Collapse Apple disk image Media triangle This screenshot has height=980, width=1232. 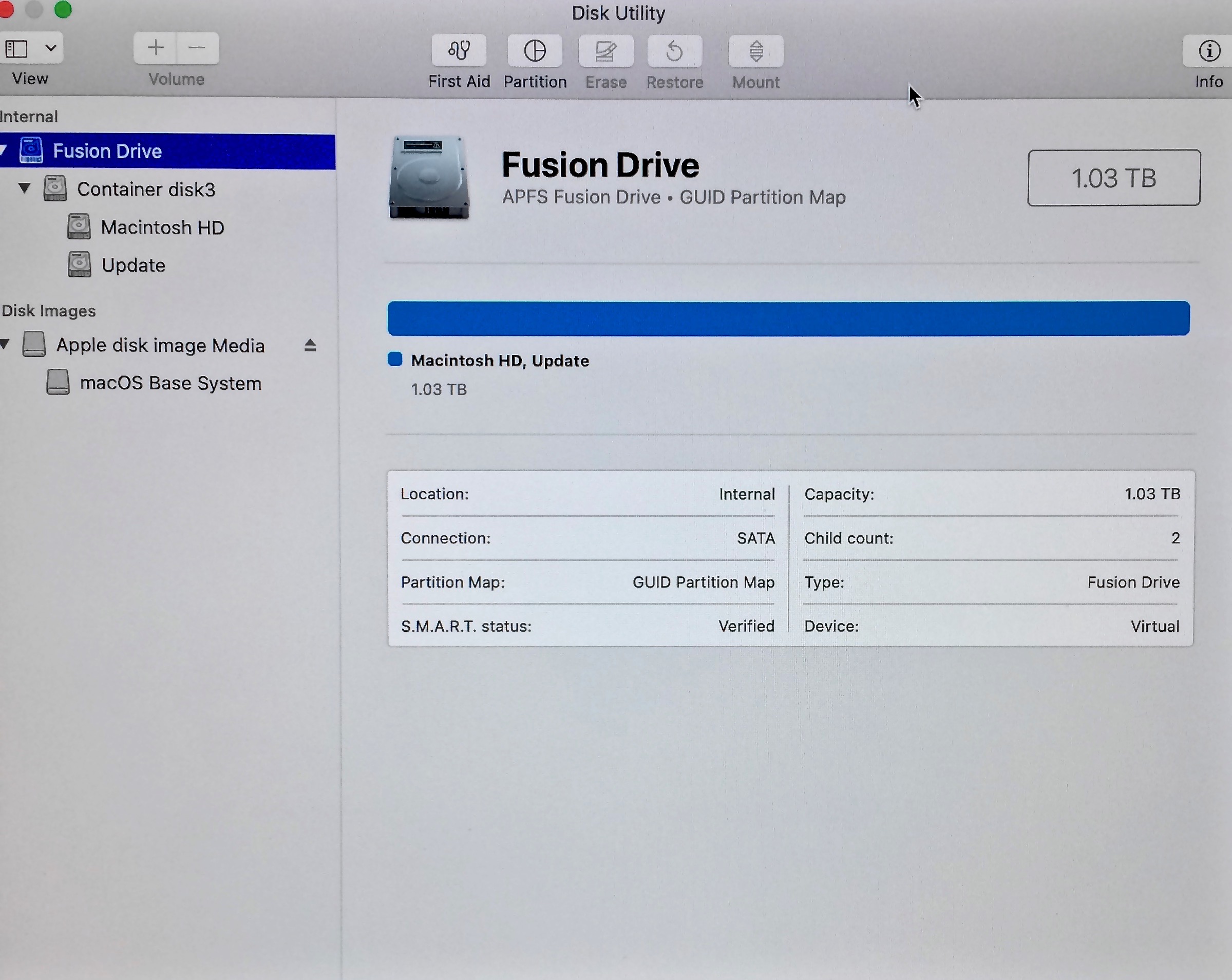tap(5, 344)
